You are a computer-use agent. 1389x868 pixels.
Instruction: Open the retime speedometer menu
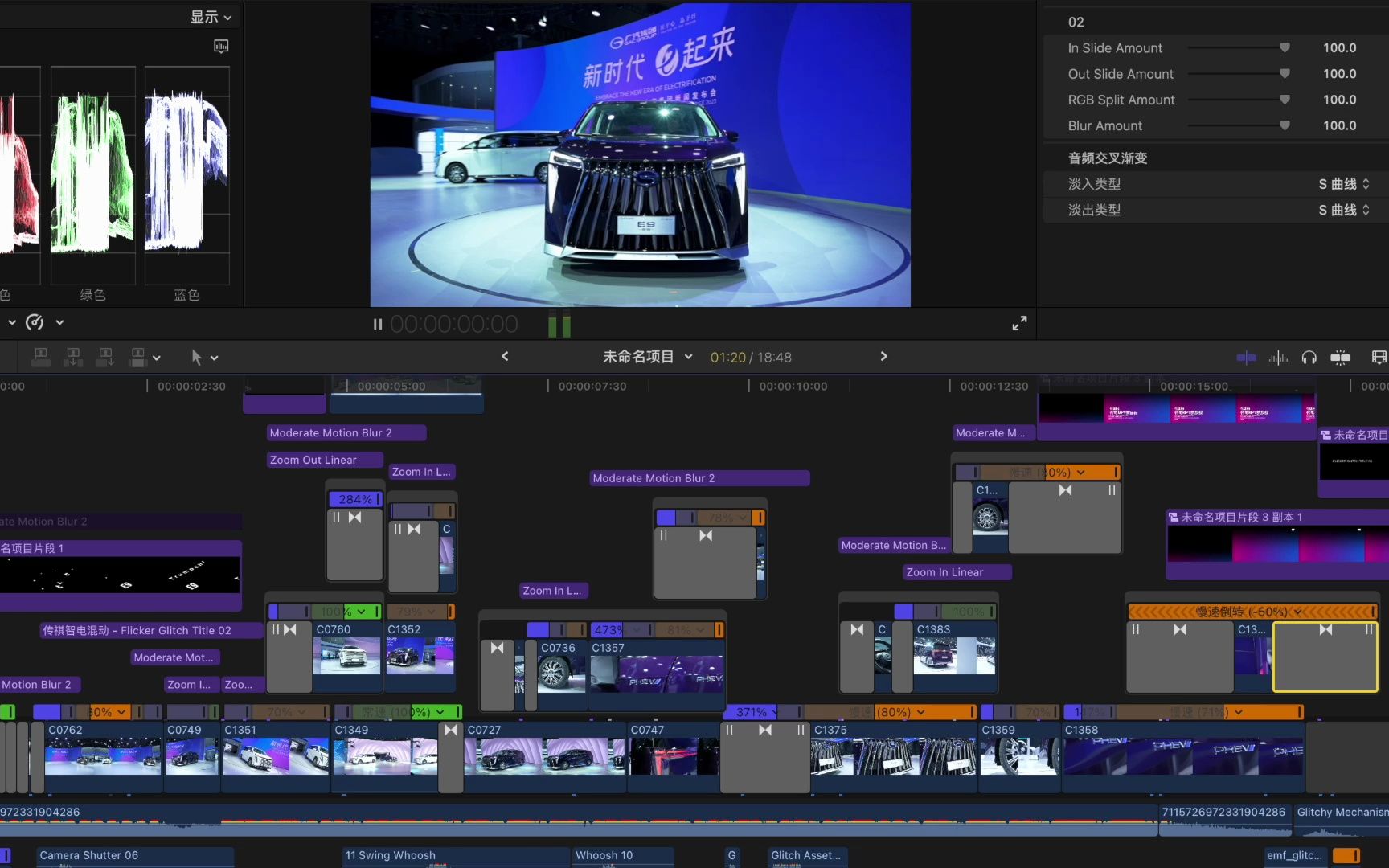click(35, 322)
